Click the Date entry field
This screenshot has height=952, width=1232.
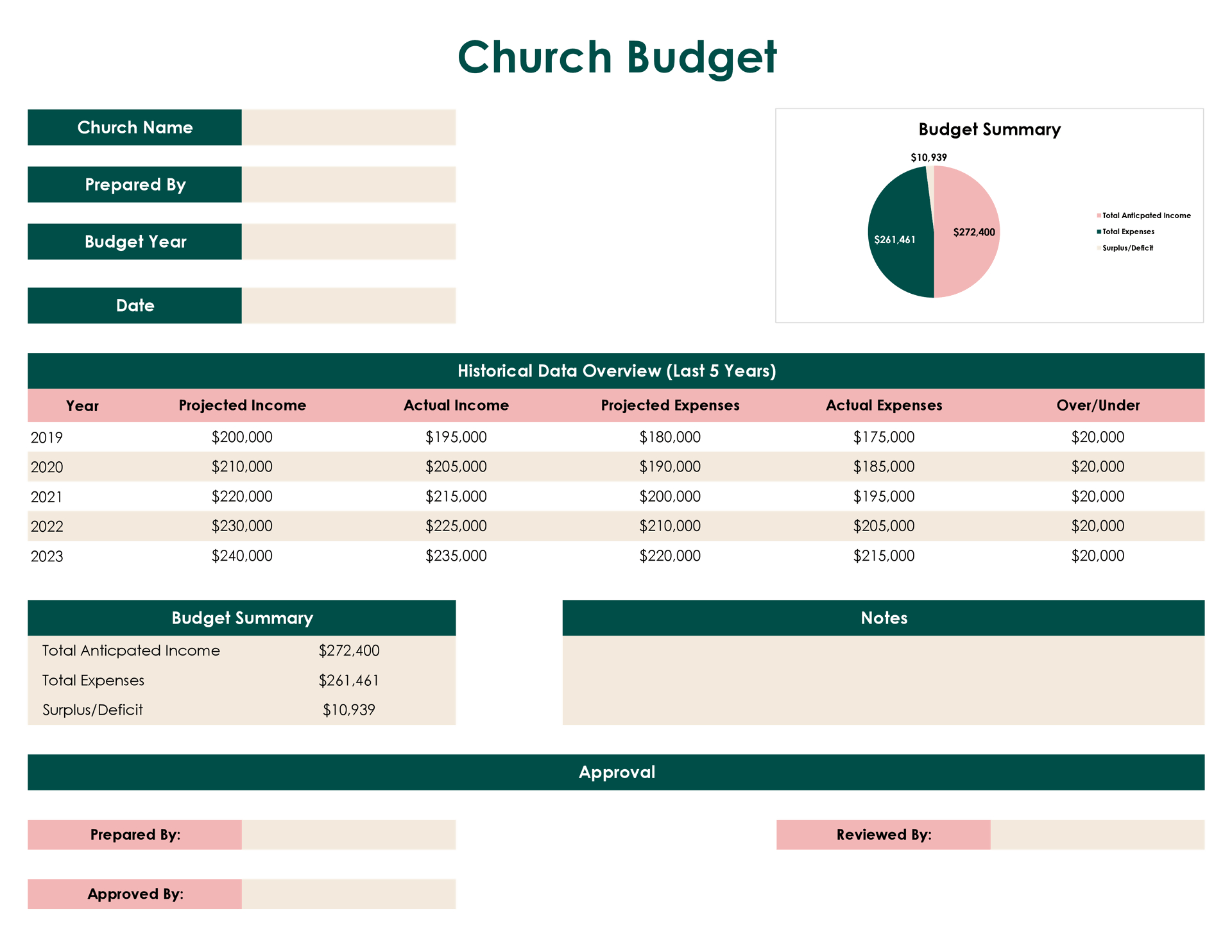tap(348, 305)
